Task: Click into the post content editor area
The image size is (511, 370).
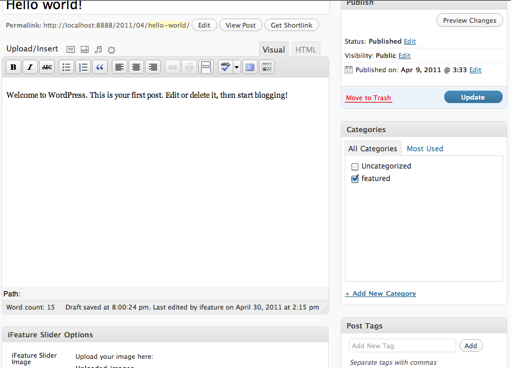Action: coord(166,183)
